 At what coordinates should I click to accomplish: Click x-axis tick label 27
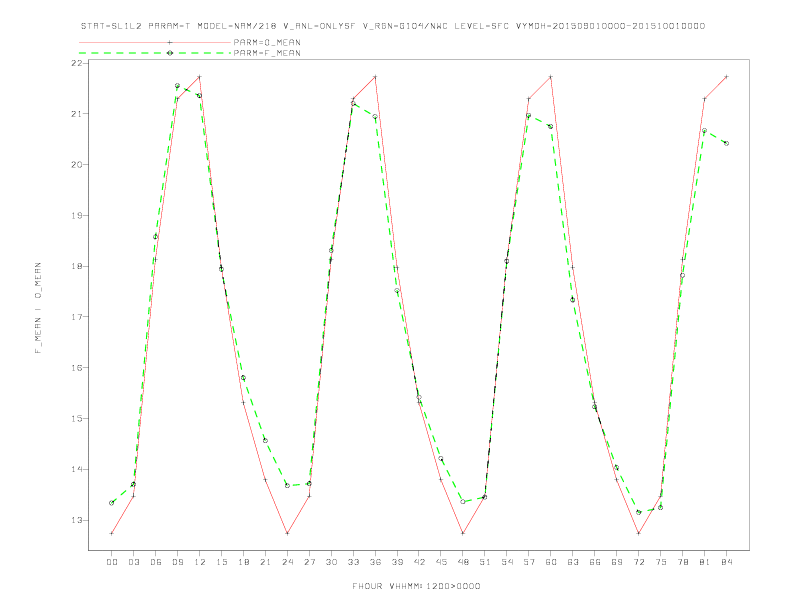point(309,562)
